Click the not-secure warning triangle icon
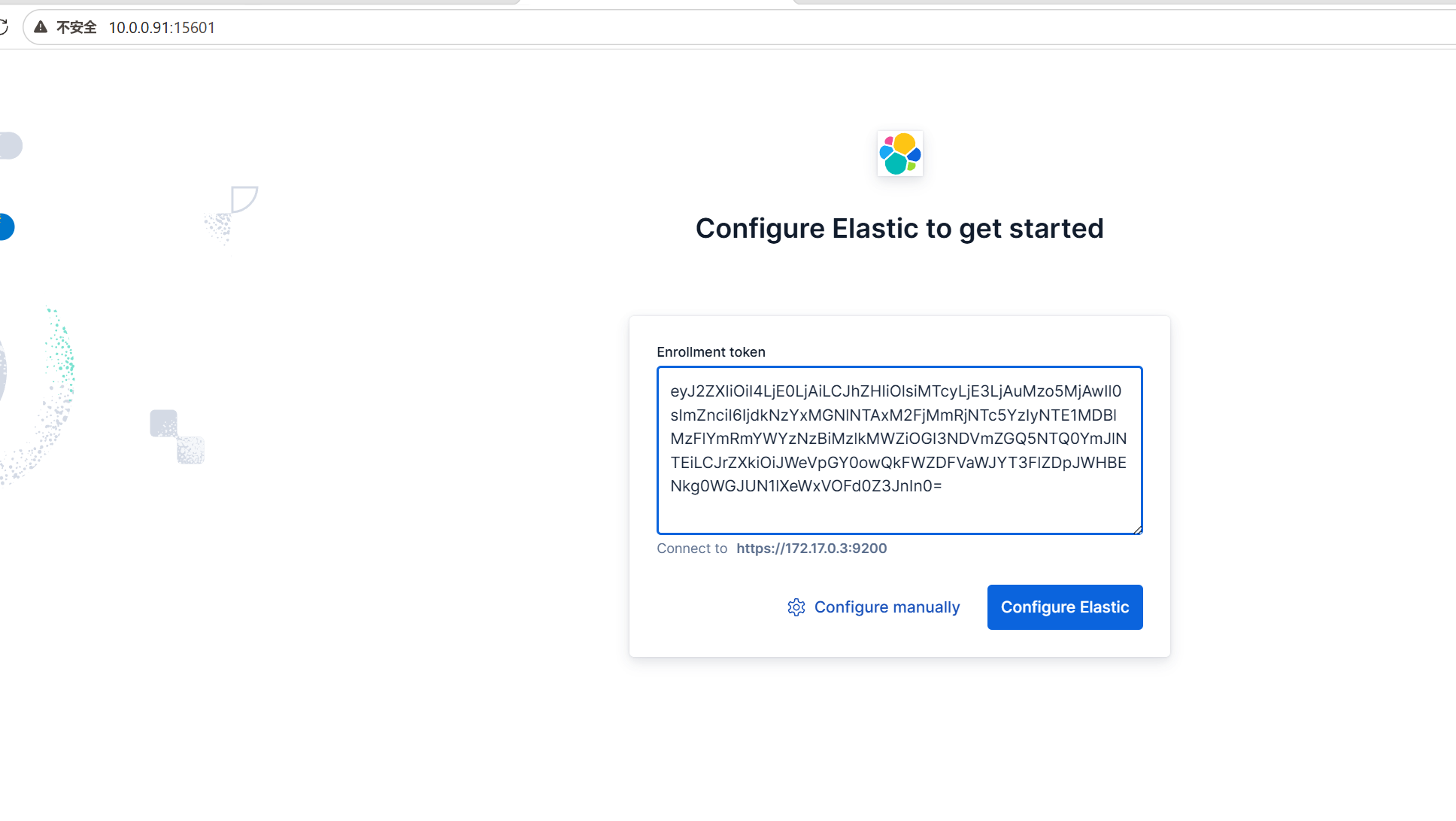This screenshot has width=1456, height=821. point(41,28)
